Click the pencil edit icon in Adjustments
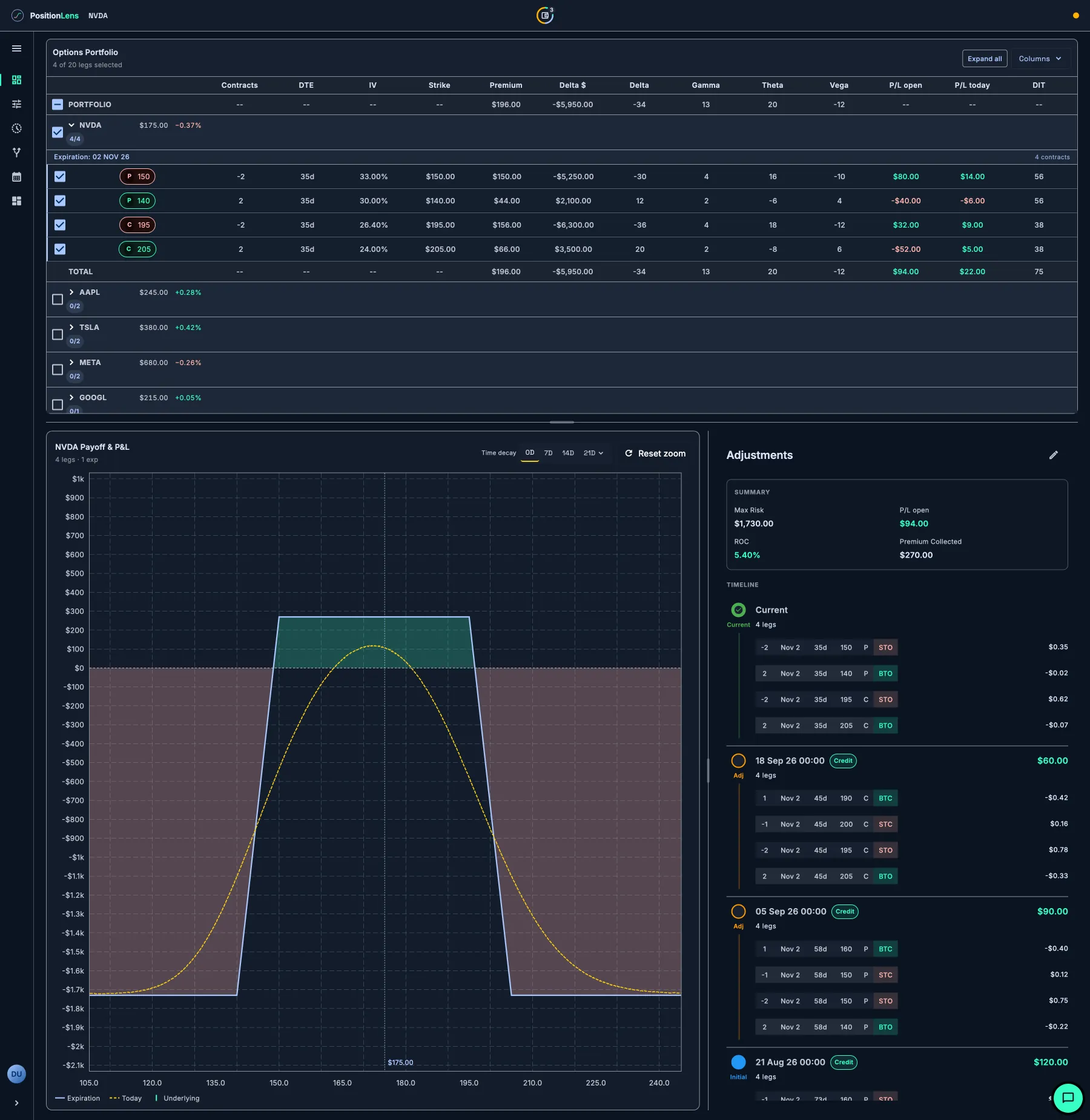The image size is (1090, 1120). (x=1054, y=455)
